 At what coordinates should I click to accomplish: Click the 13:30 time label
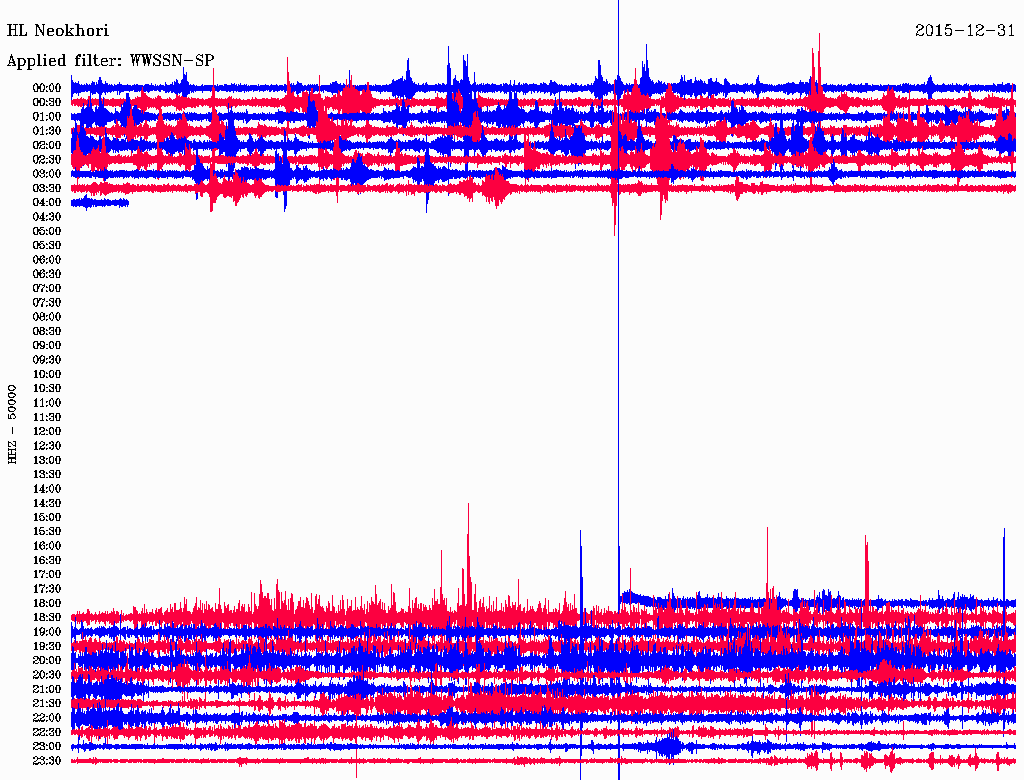47,475
